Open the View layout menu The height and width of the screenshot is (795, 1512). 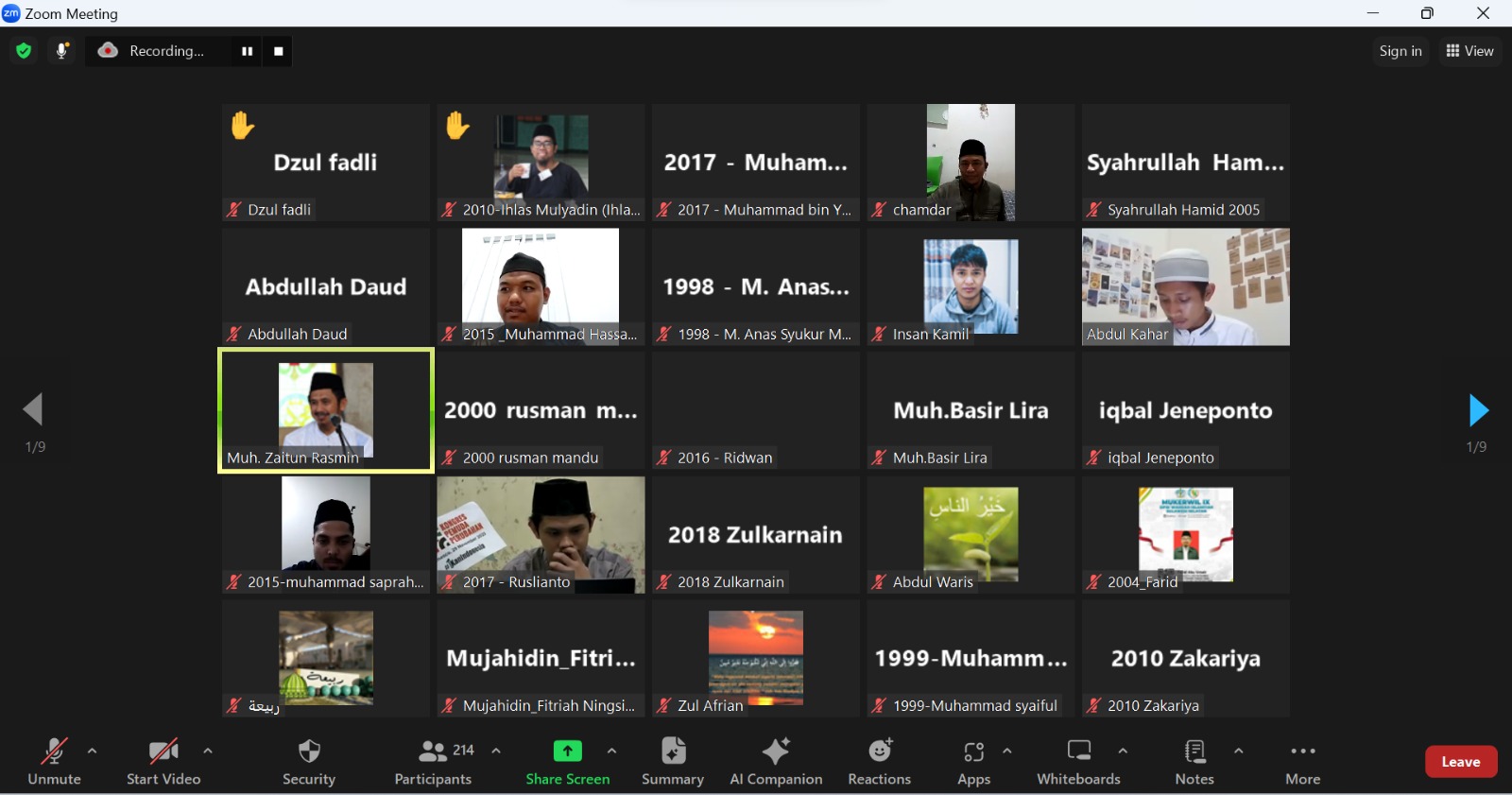[1469, 51]
